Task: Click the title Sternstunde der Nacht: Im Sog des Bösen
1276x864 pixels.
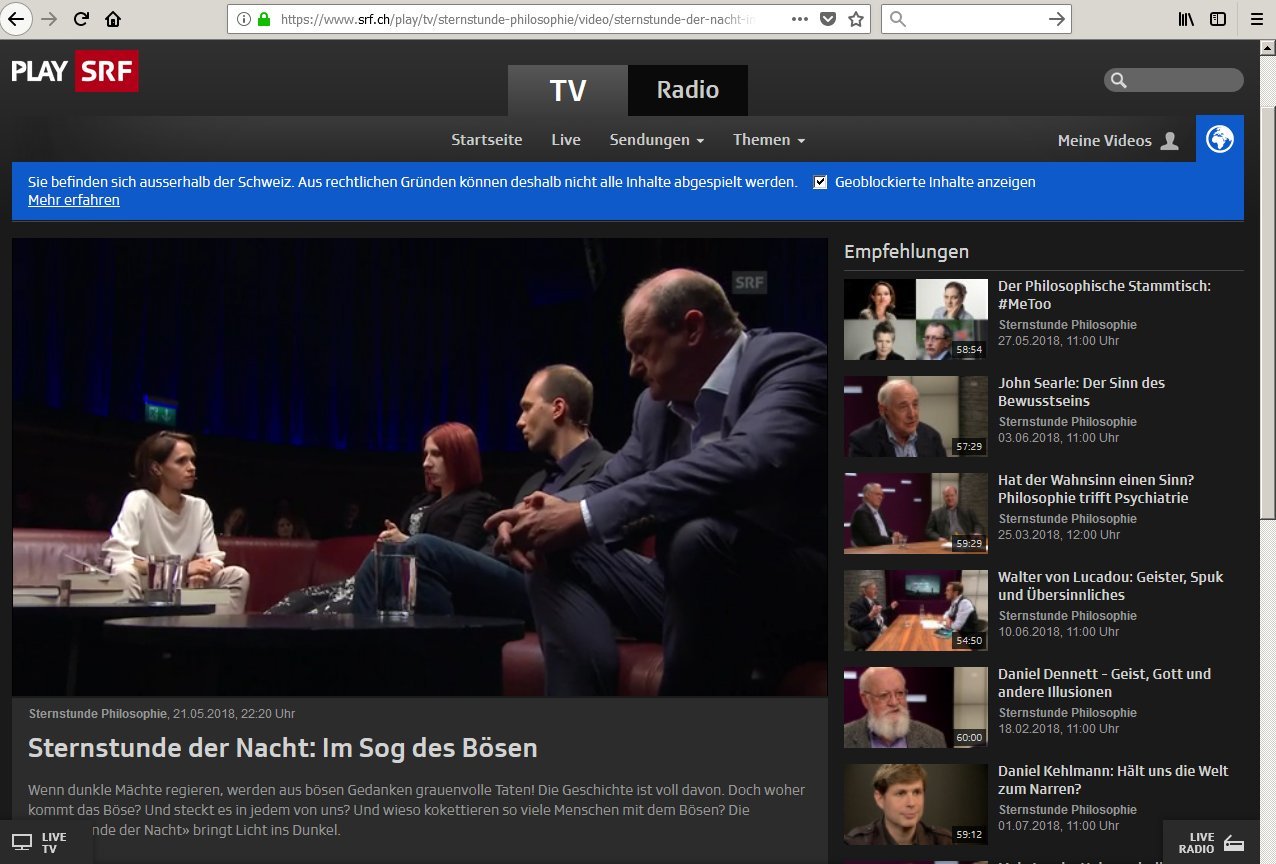Action: click(x=283, y=748)
